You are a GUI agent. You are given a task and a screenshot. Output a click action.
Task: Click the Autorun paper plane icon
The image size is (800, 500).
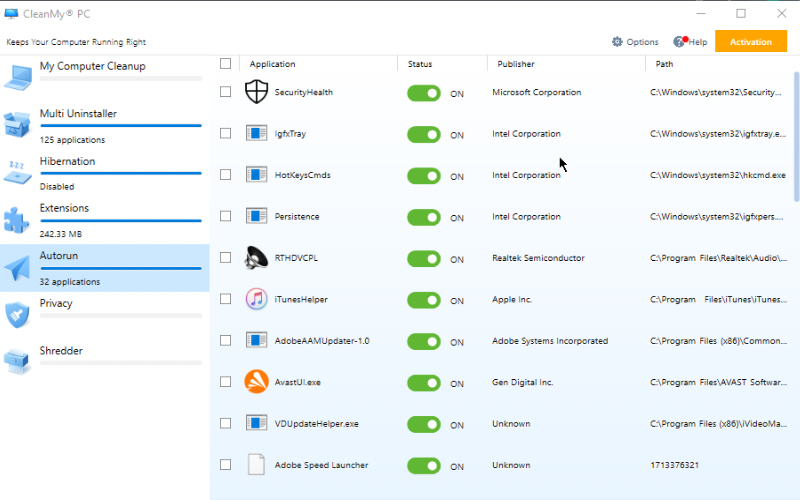[17, 268]
